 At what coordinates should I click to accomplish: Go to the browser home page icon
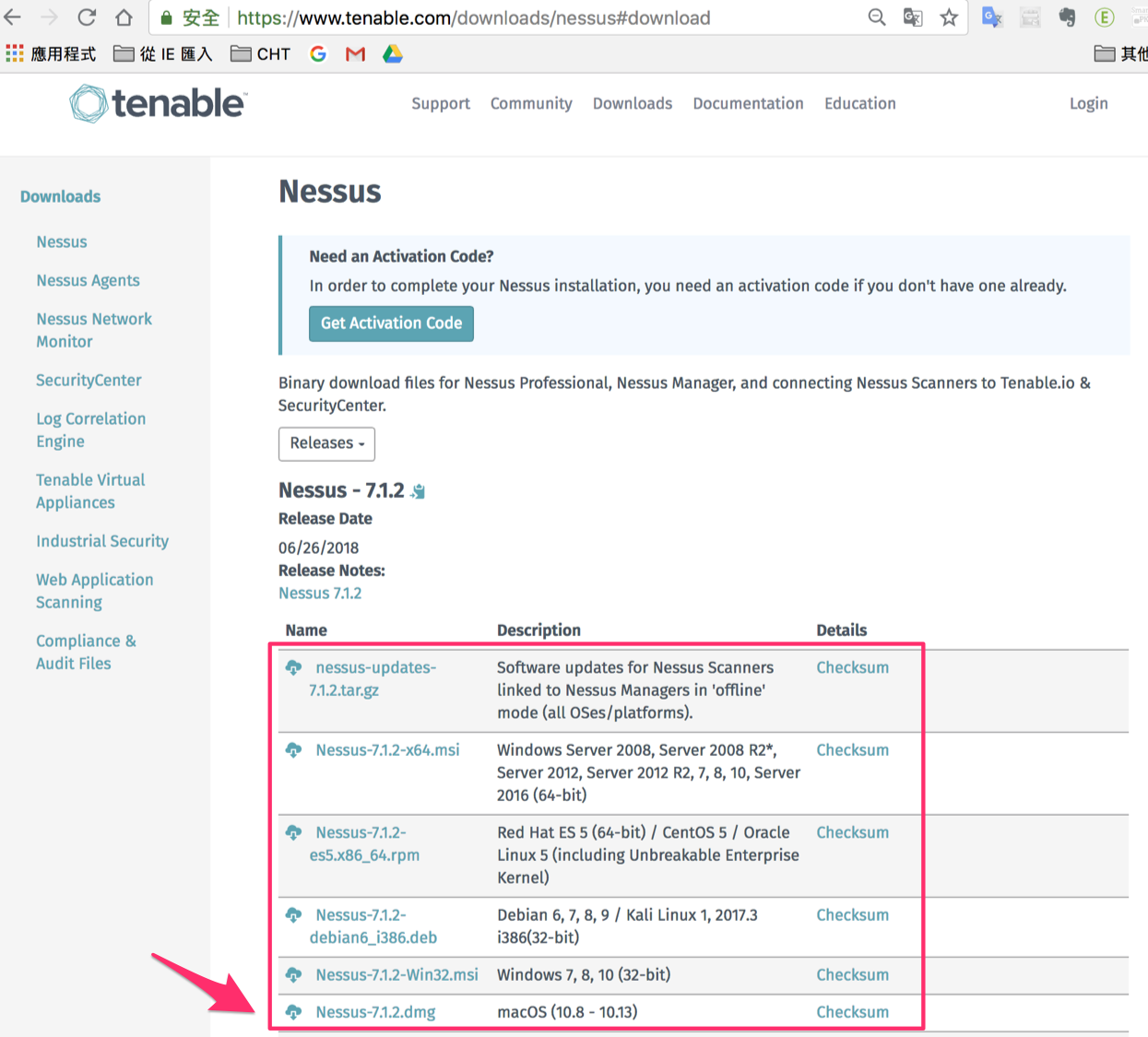coord(124,18)
